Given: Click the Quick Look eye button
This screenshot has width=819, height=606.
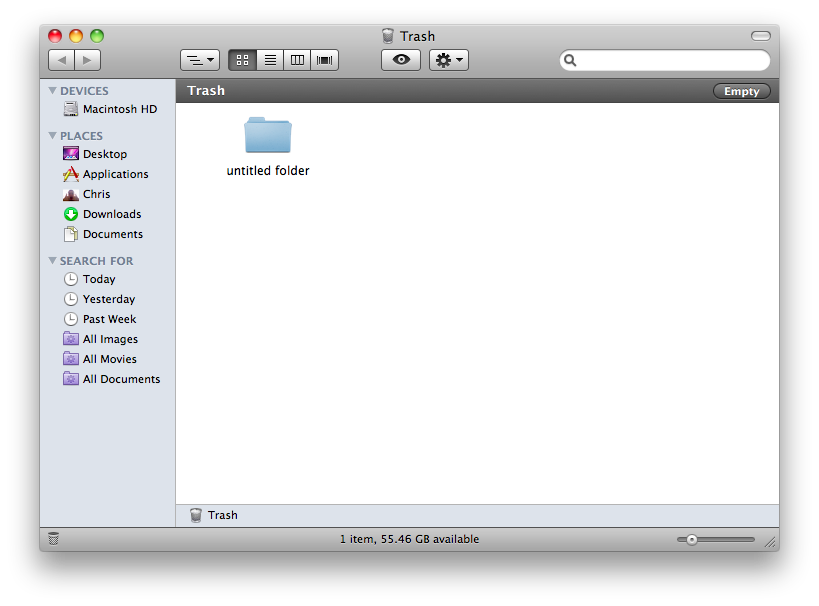Looking at the screenshot, I should (x=401, y=60).
